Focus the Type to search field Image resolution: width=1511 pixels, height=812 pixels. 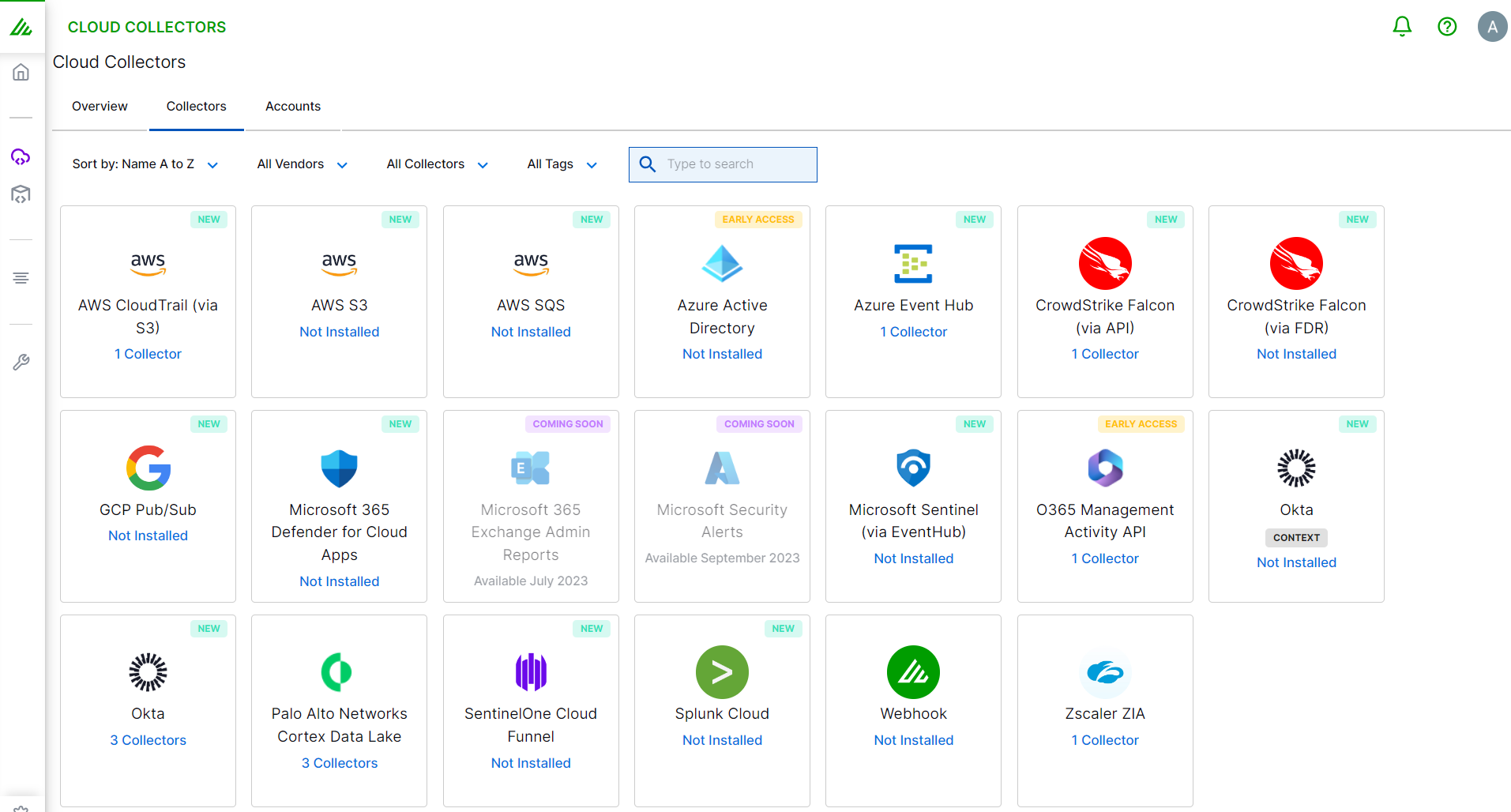[x=723, y=164]
